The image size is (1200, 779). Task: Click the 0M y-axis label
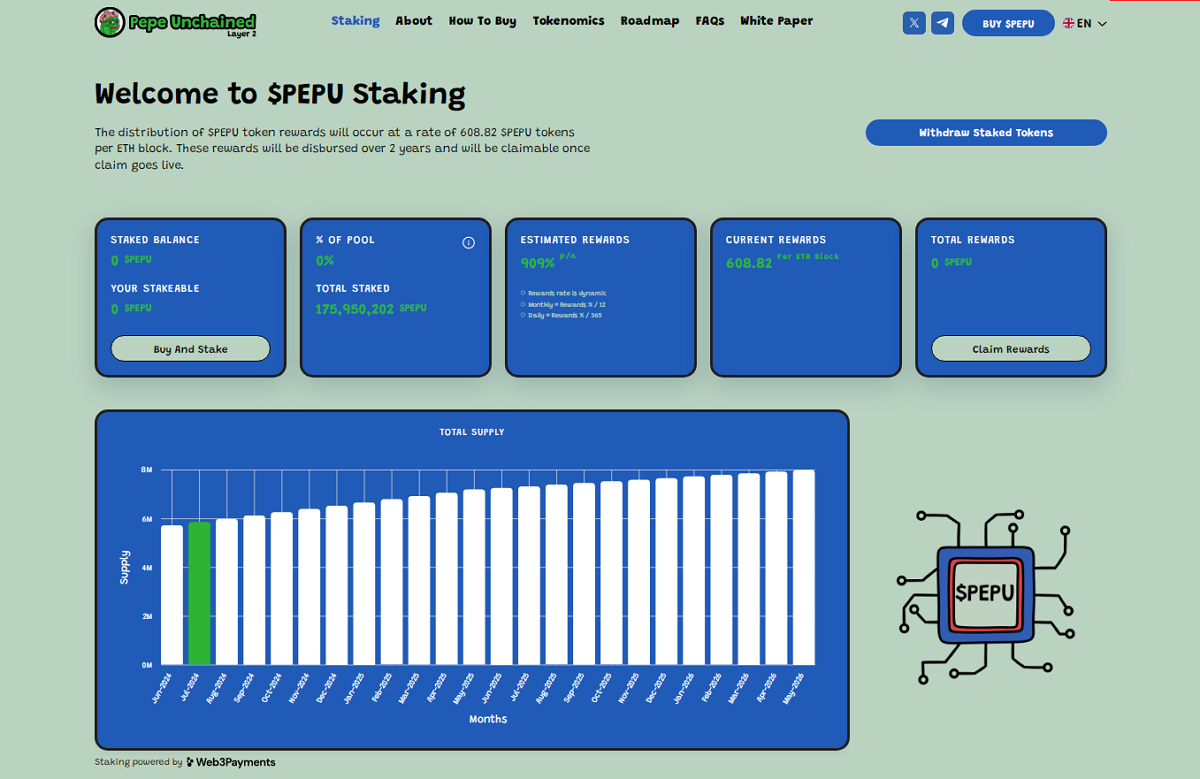pyautogui.click(x=146, y=665)
